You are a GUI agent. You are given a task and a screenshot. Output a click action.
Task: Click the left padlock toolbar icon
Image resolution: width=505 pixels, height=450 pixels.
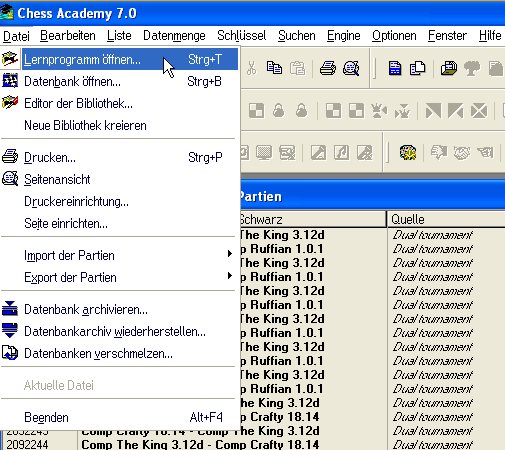[x=279, y=110]
